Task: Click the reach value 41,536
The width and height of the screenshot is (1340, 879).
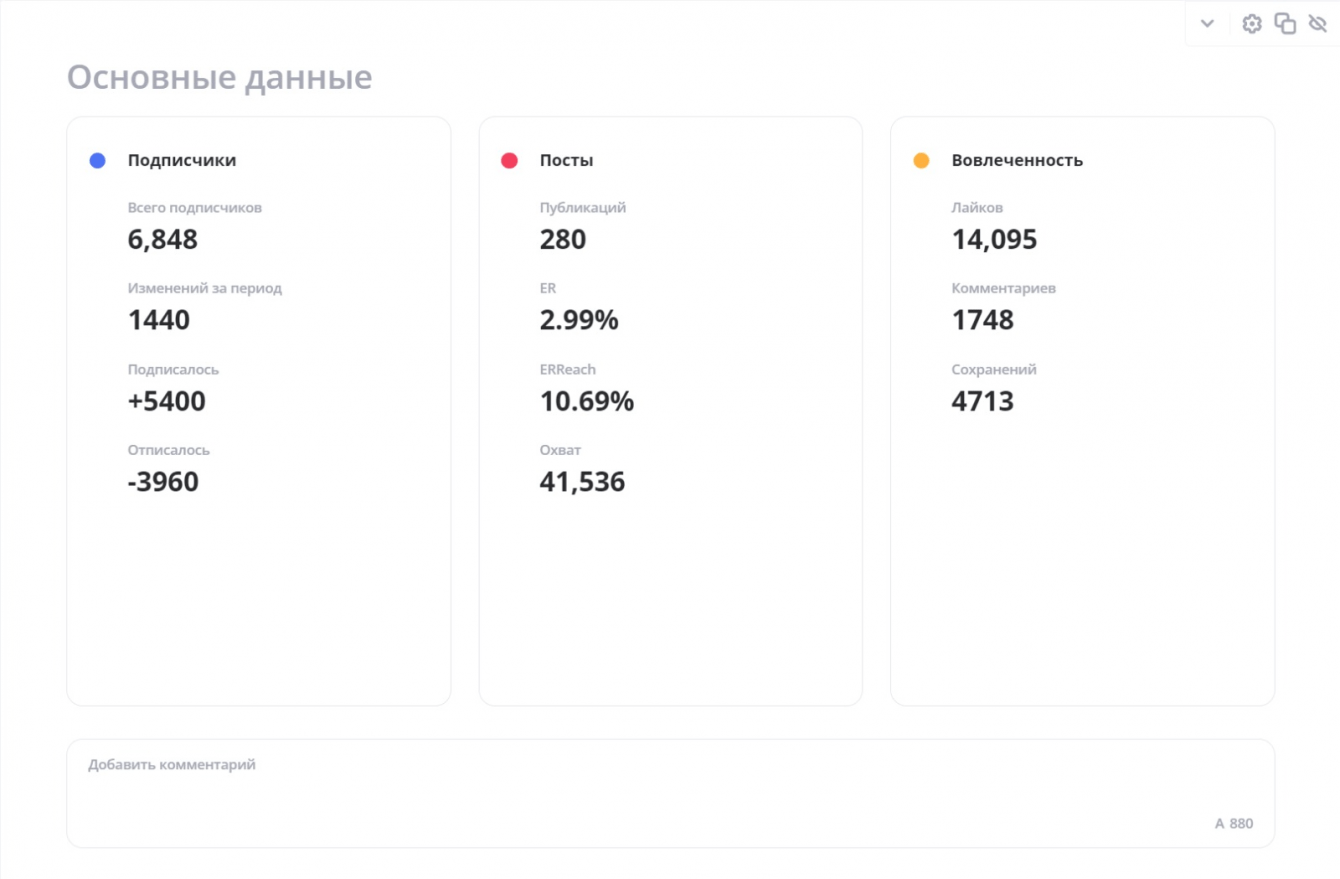Action: point(582,482)
